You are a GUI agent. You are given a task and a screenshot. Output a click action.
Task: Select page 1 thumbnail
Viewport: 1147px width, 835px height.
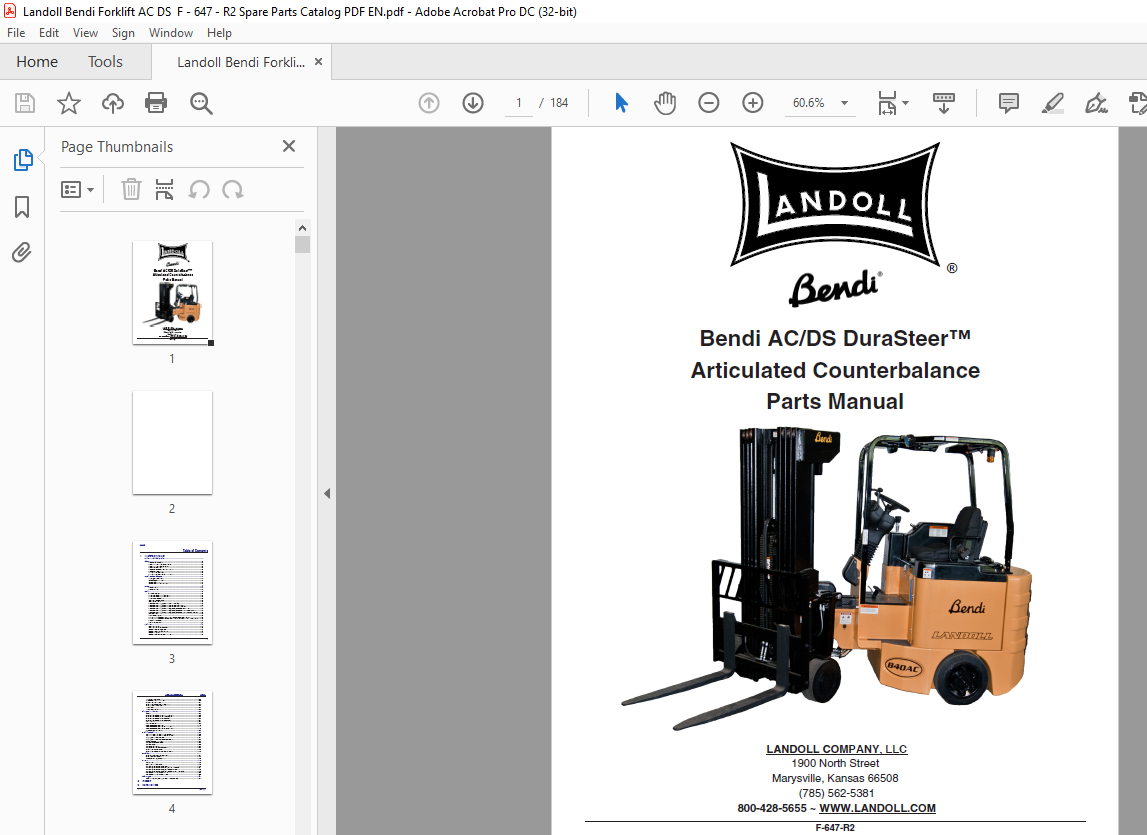pos(173,293)
